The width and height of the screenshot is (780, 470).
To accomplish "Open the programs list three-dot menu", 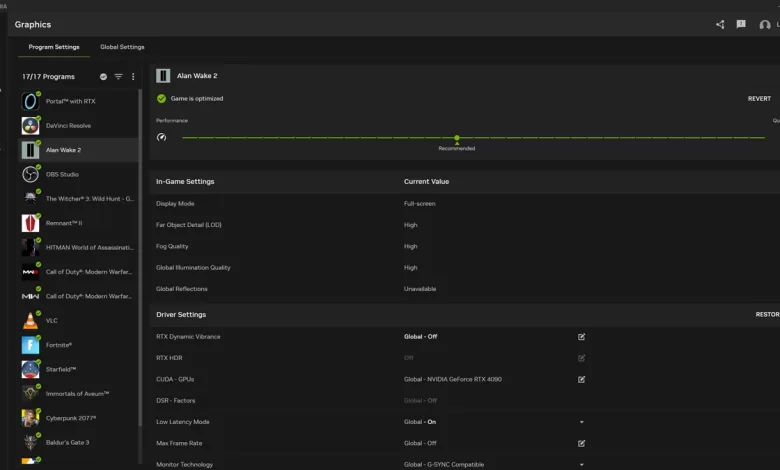I will (133, 77).
